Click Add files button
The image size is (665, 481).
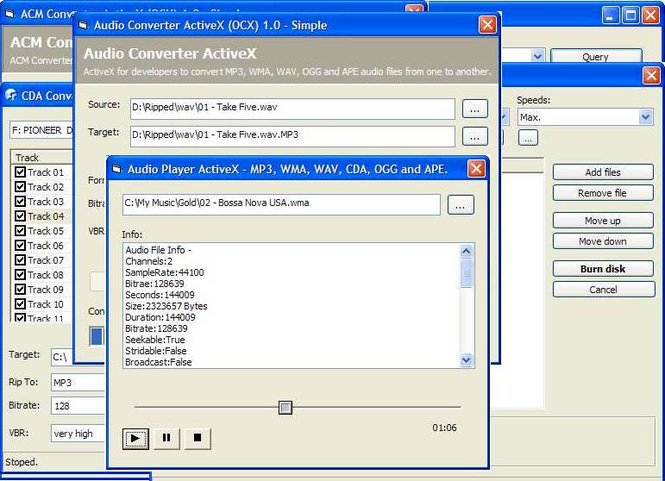click(x=603, y=172)
